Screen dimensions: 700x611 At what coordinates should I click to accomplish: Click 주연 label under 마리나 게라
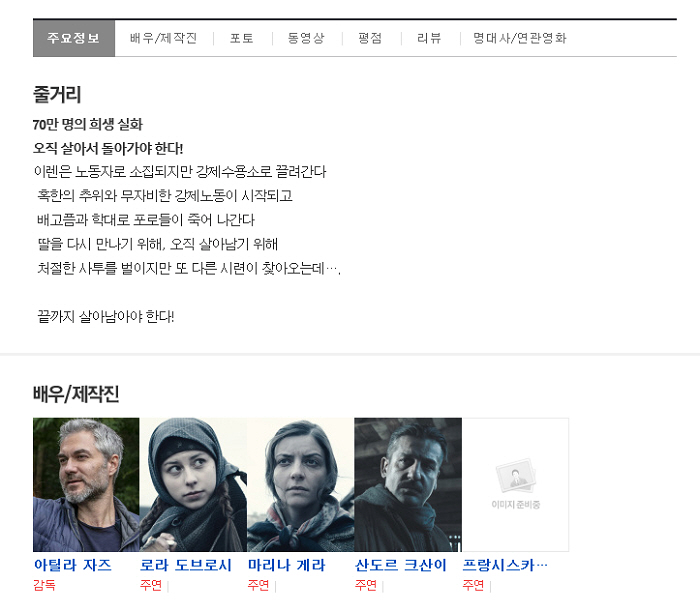tap(258, 585)
